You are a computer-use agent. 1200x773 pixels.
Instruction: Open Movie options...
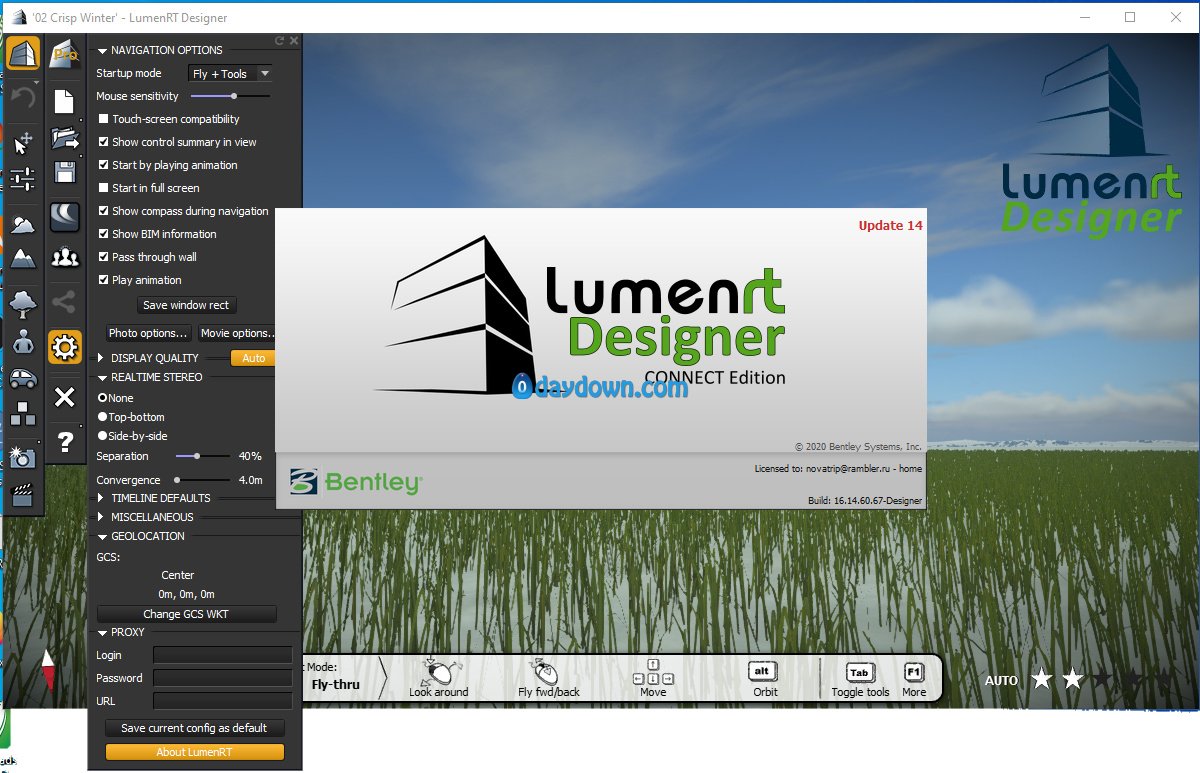coord(235,333)
